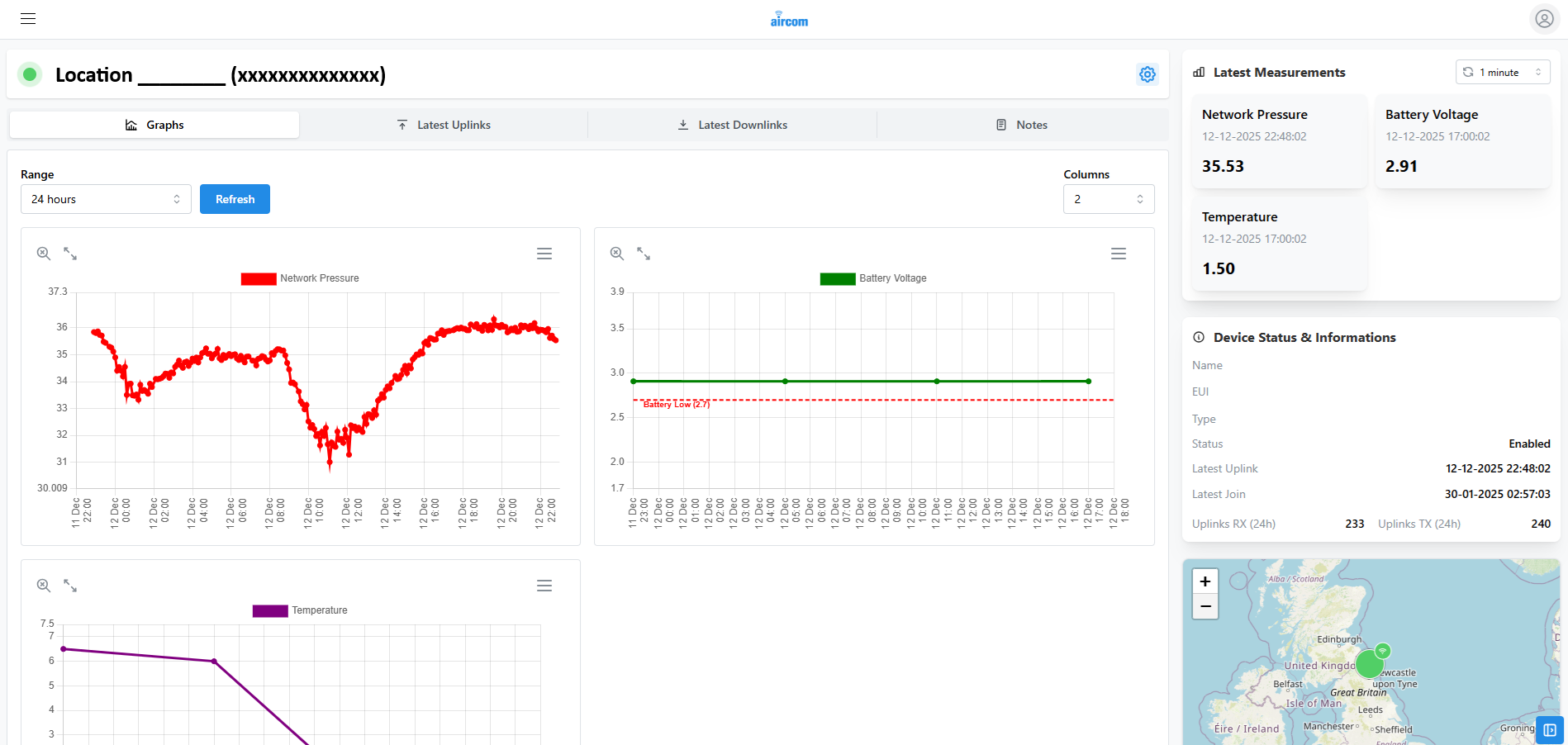Open Temperature graph options menu

tap(544, 586)
